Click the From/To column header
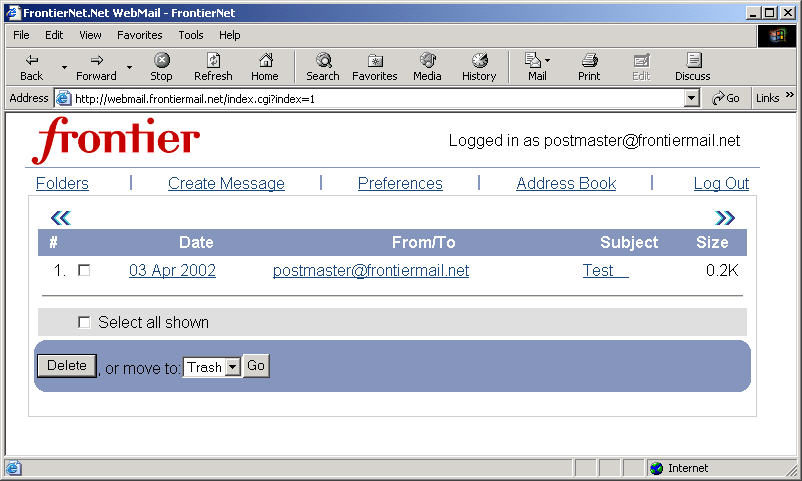The image size is (802, 481). (424, 243)
